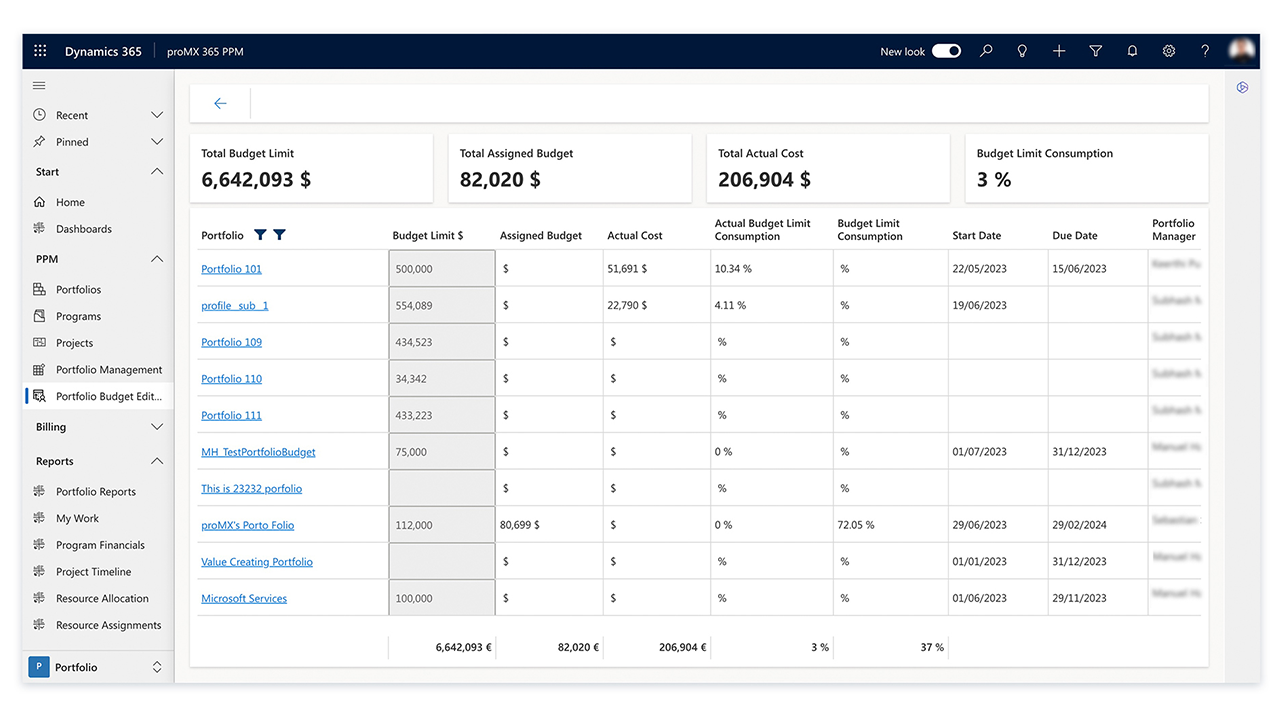Expand the Pinned section

(x=157, y=142)
